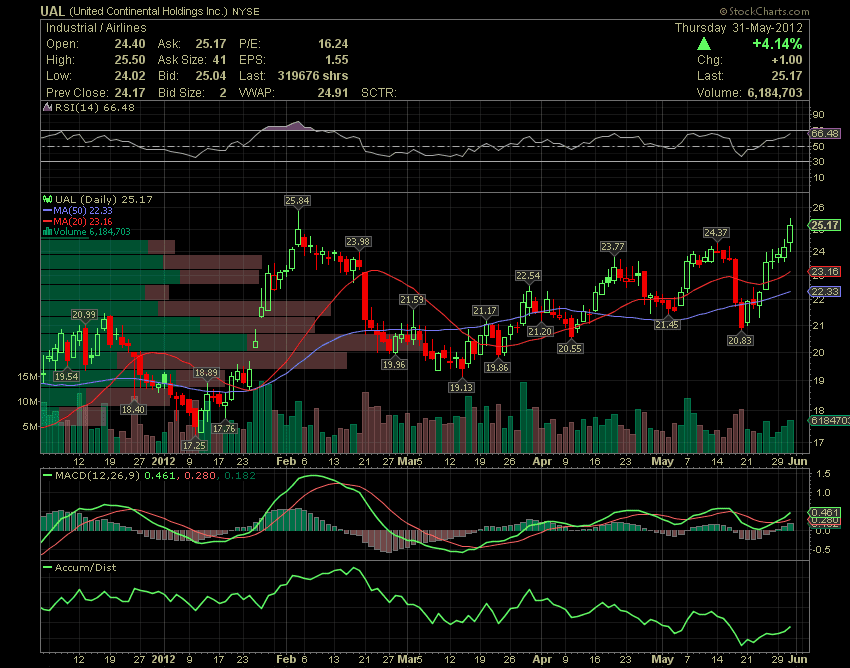Click the 66.48 RSI axis tag
This screenshot has width=850, height=668.
point(825,133)
